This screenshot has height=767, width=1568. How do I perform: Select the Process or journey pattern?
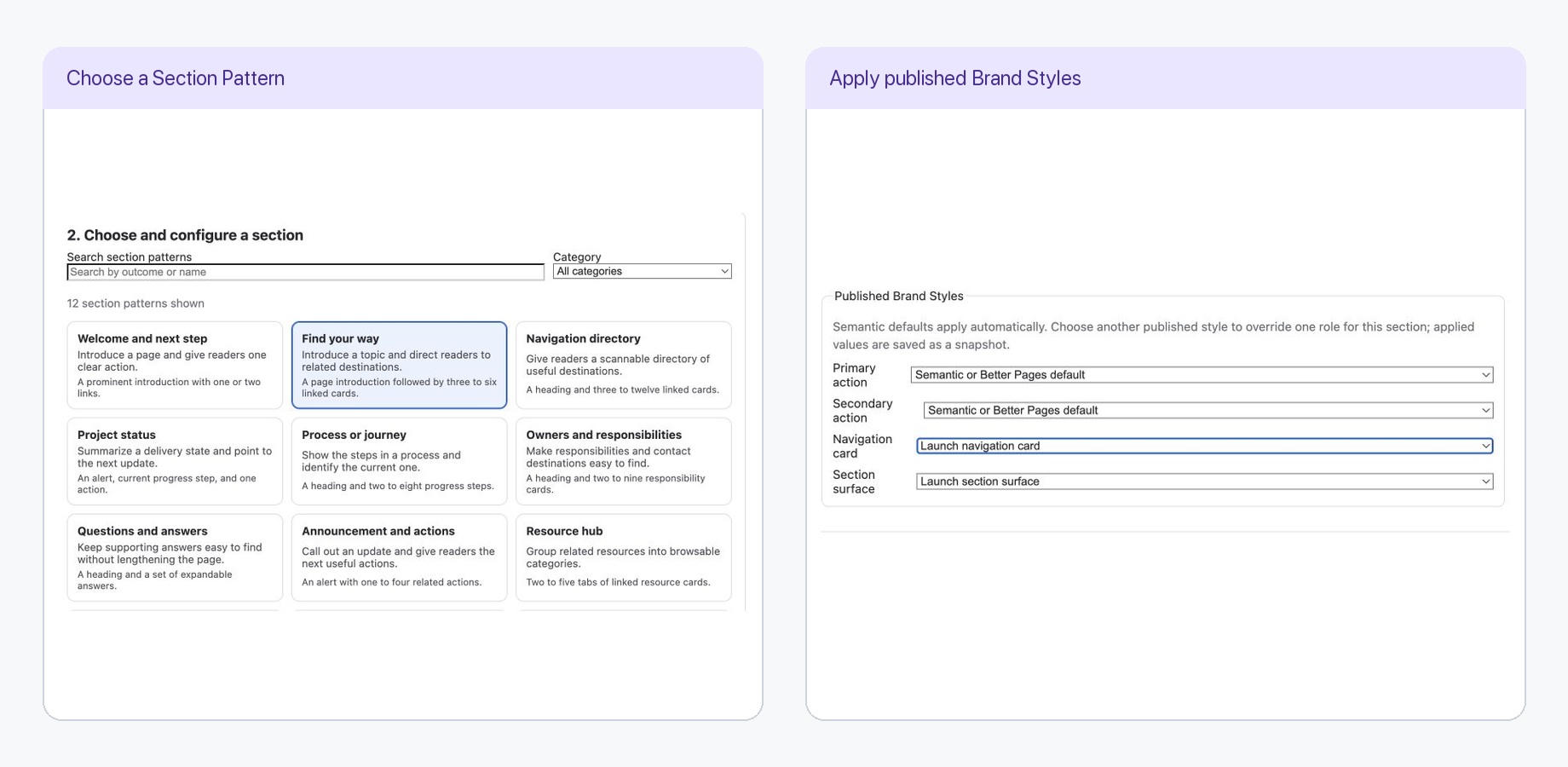pyautogui.click(x=399, y=461)
